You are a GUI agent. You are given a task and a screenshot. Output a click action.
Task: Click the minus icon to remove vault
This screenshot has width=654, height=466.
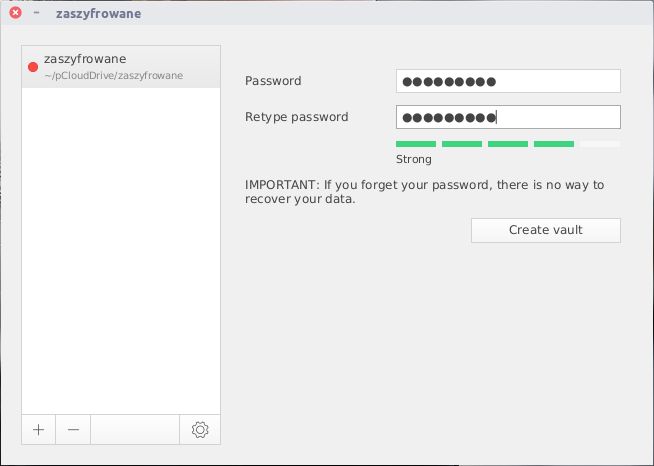pyautogui.click(x=73, y=429)
